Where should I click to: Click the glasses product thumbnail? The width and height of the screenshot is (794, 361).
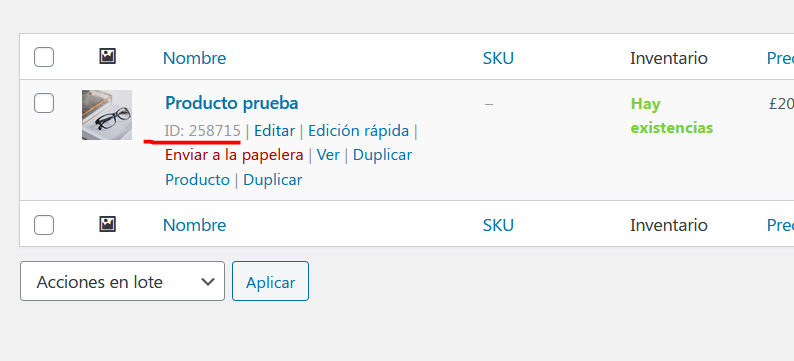(107, 115)
